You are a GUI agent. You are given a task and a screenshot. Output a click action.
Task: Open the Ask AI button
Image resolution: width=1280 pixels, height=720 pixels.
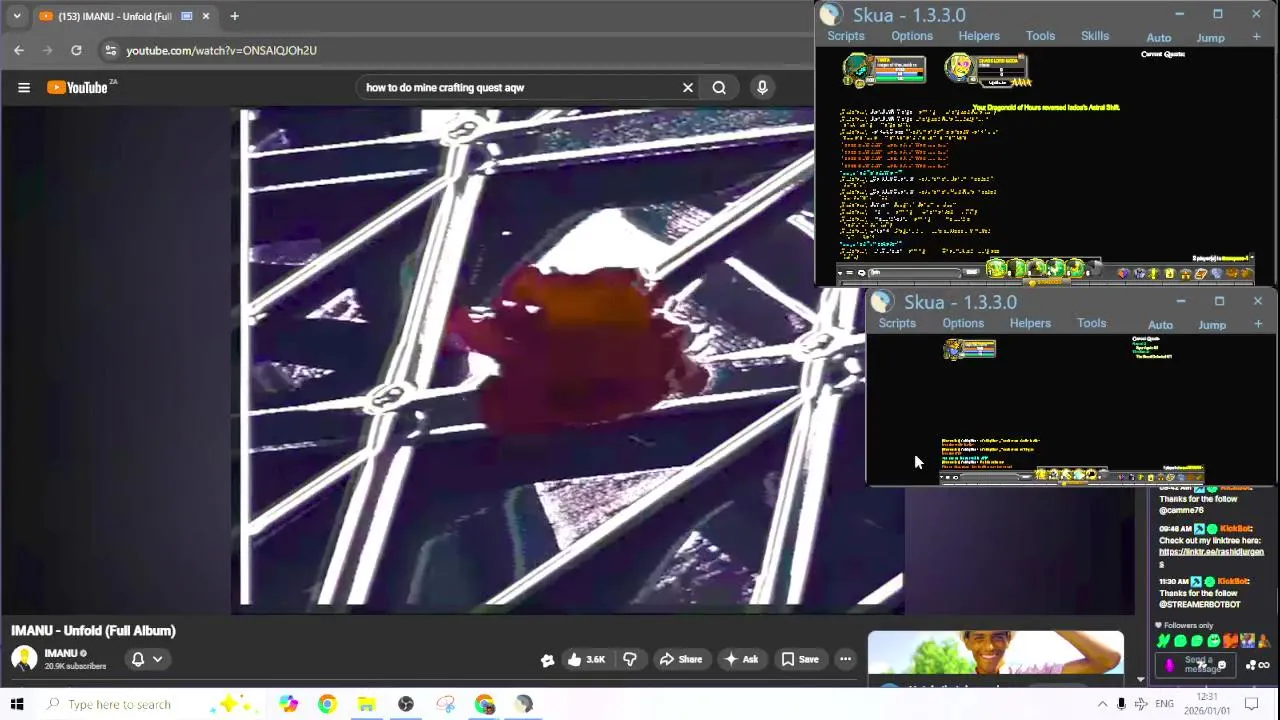(x=741, y=659)
